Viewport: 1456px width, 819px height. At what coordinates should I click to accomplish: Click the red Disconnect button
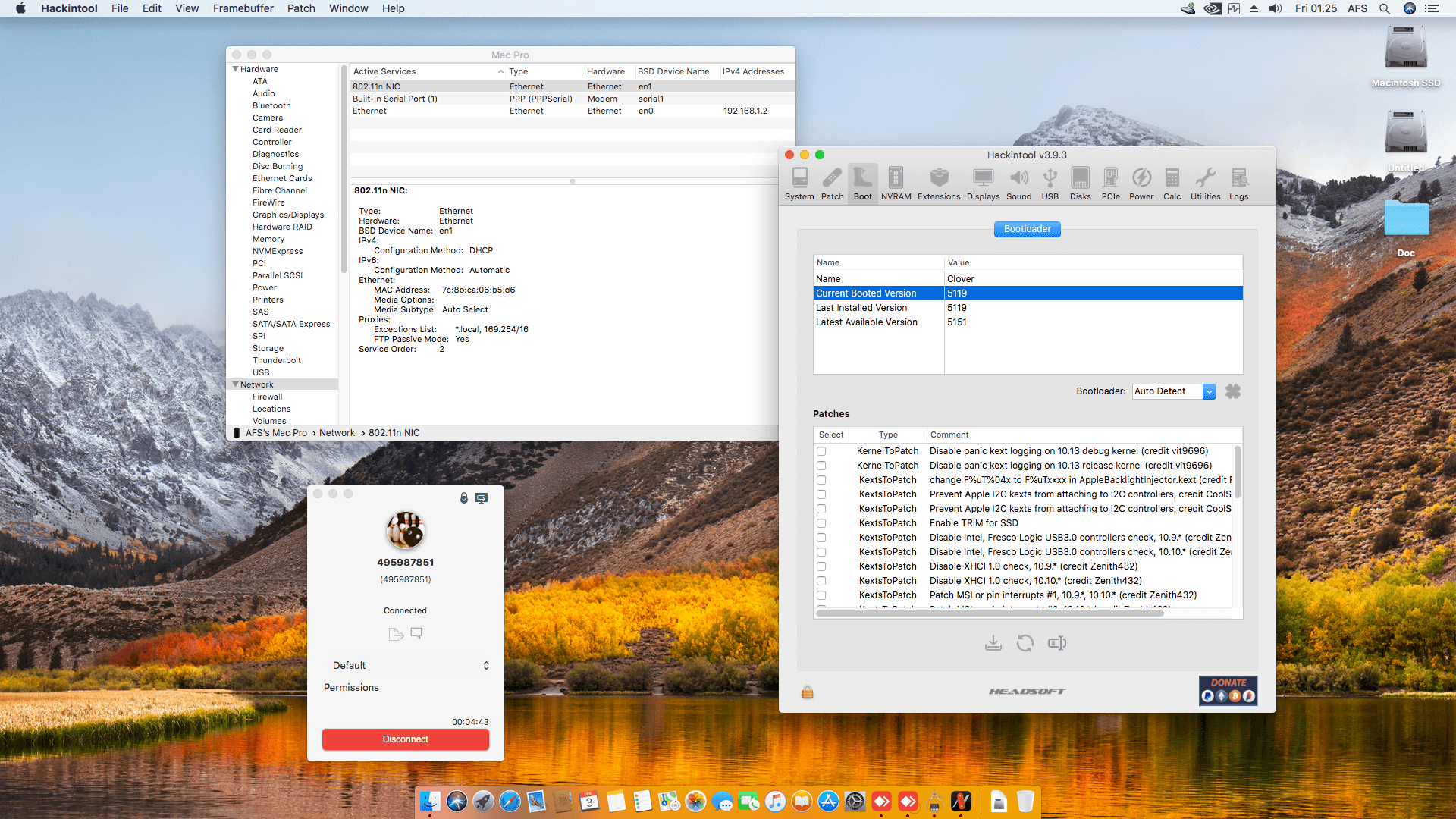click(405, 739)
